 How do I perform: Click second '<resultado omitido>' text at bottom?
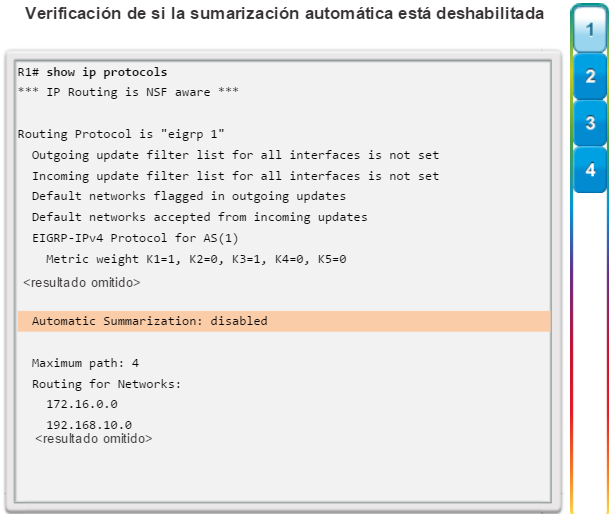94,438
